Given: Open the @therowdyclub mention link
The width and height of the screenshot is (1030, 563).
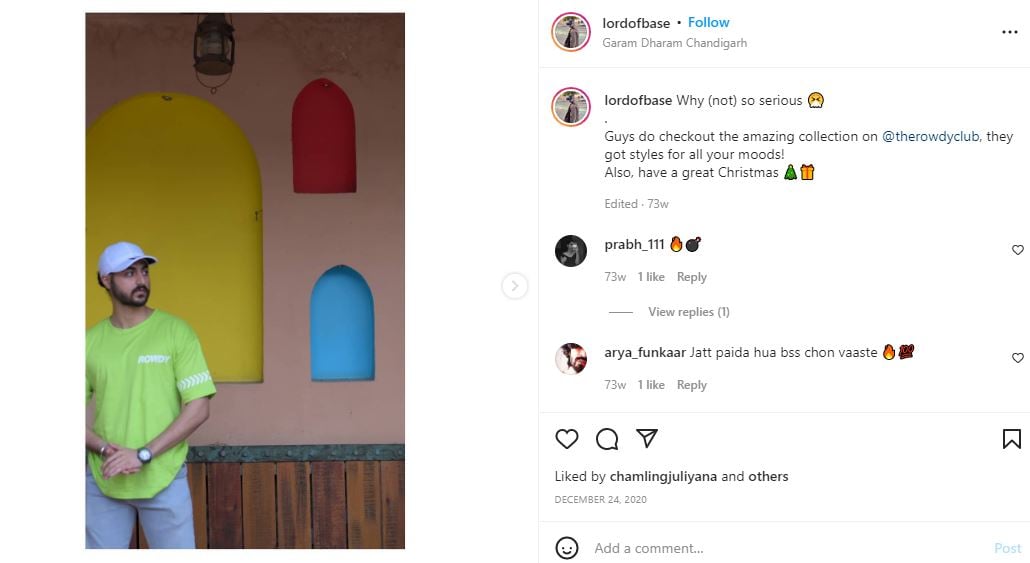Looking at the screenshot, I should [930, 137].
